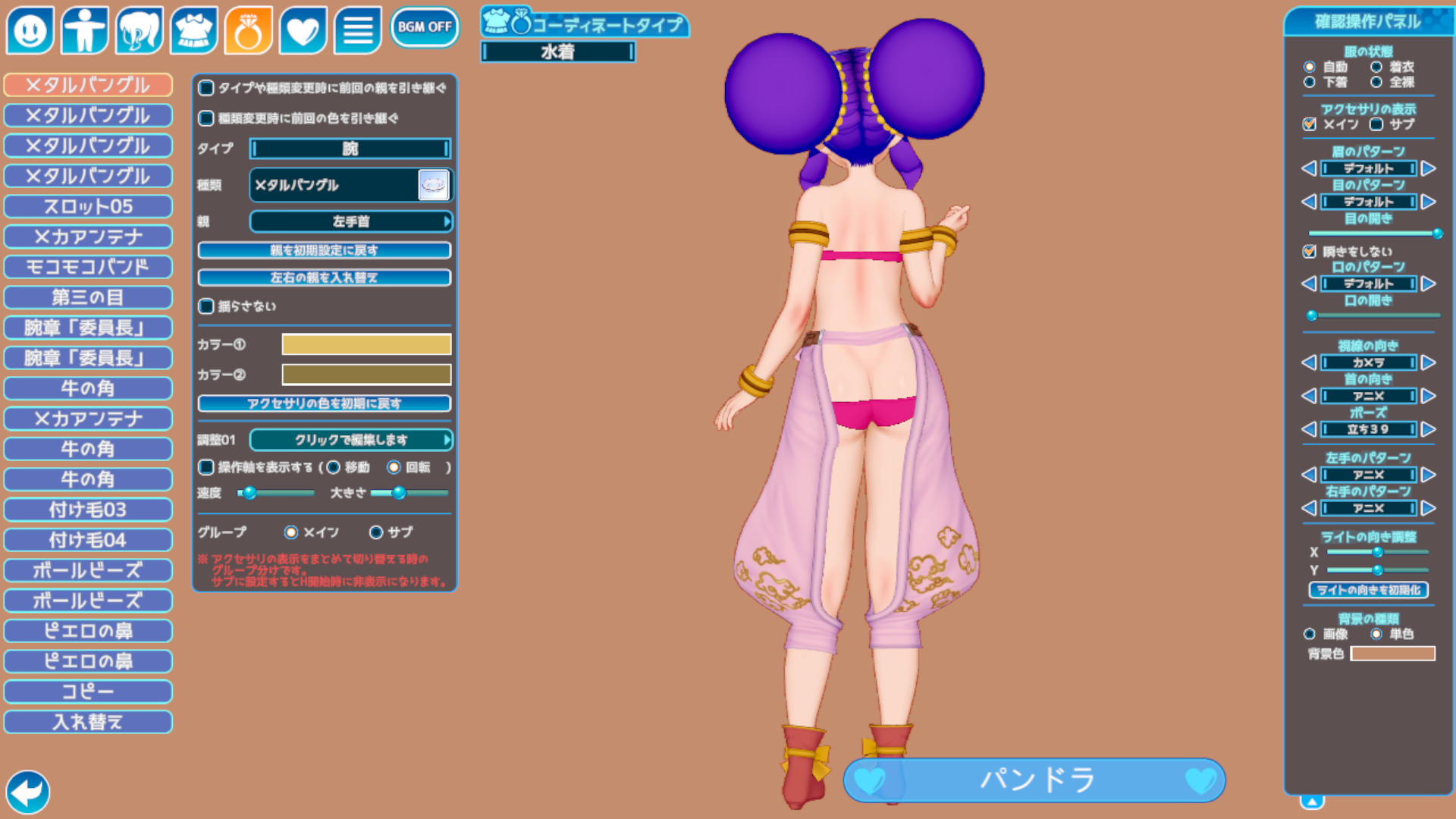Open the coordinate type selector 水着
Image resolution: width=1456 pixels, height=819 pixels.
pyautogui.click(x=557, y=52)
